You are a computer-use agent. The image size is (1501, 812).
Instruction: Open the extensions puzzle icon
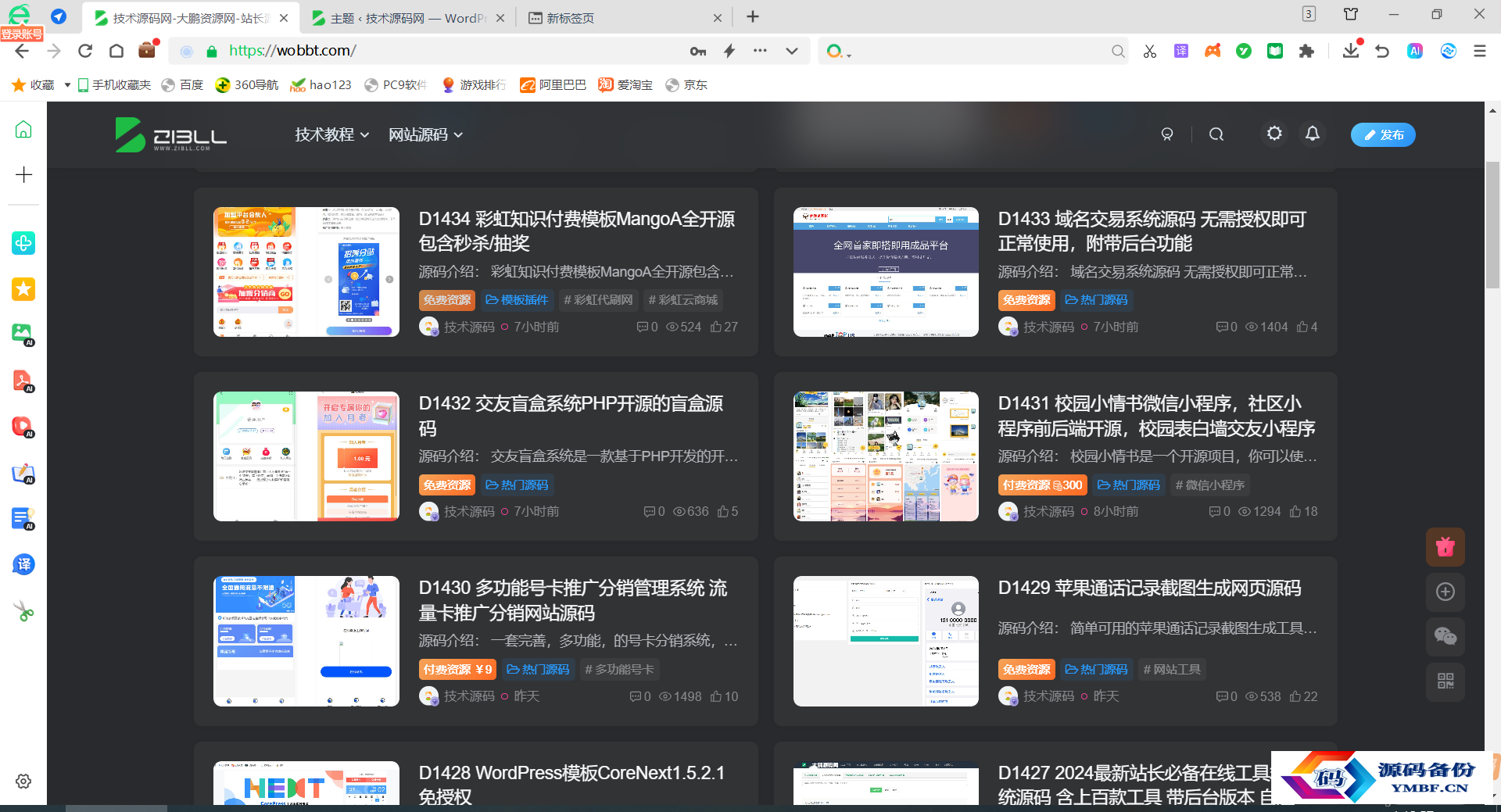(x=1306, y=51)
